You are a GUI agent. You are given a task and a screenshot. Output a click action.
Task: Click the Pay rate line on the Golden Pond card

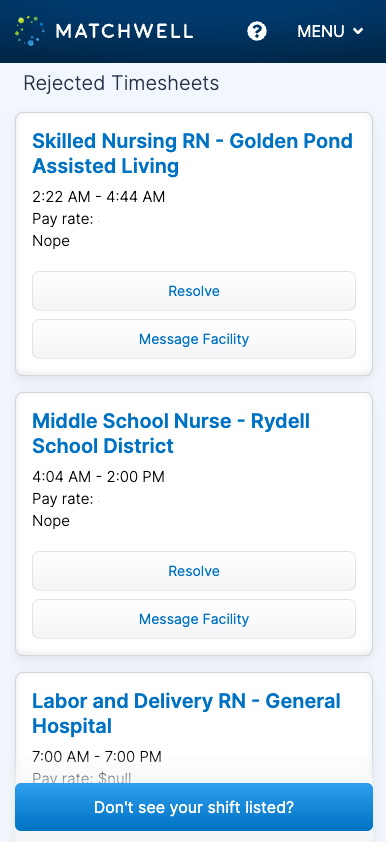point(65,219)
